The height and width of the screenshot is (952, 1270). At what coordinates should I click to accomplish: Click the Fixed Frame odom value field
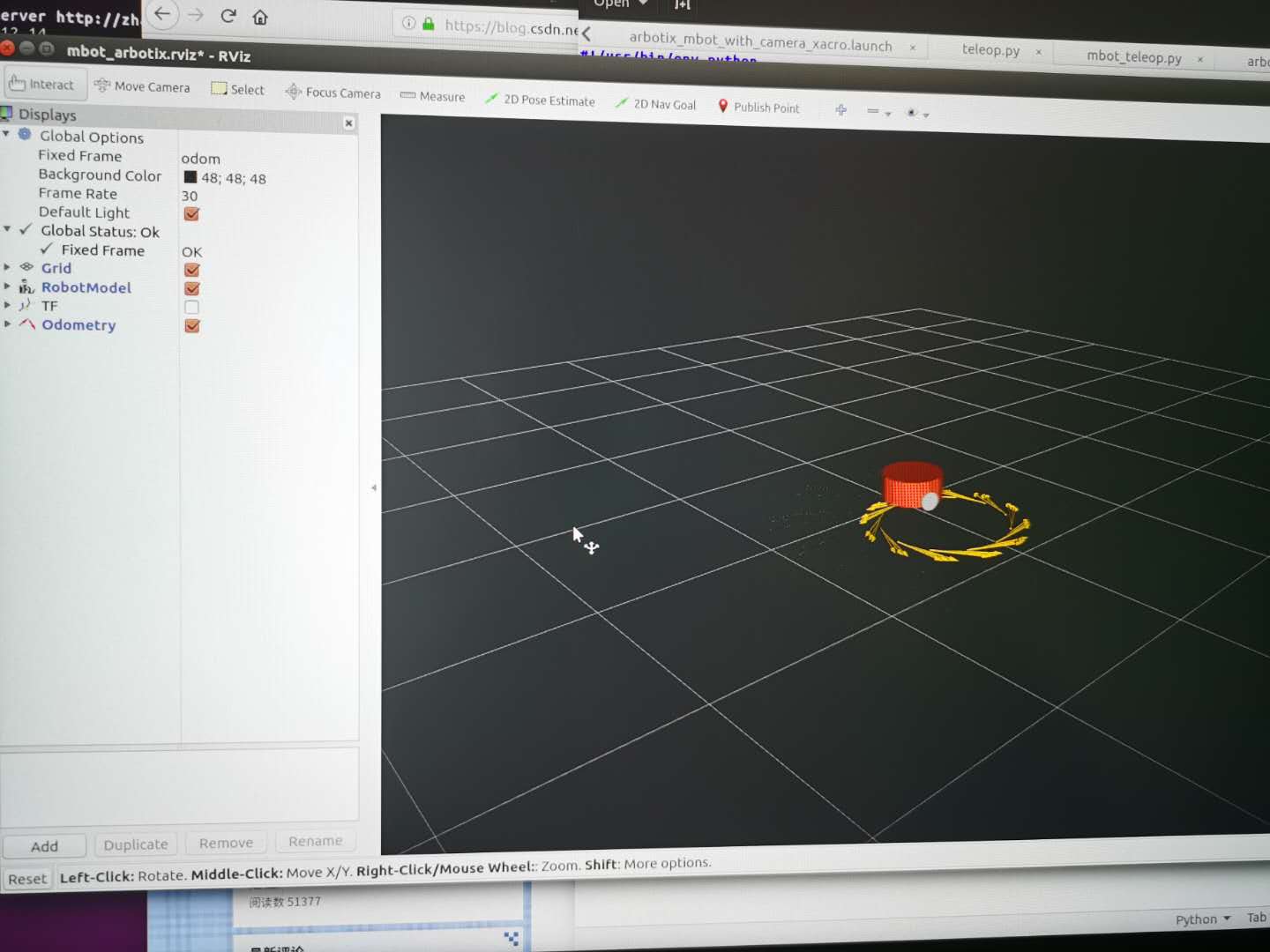tap(201, 159)
